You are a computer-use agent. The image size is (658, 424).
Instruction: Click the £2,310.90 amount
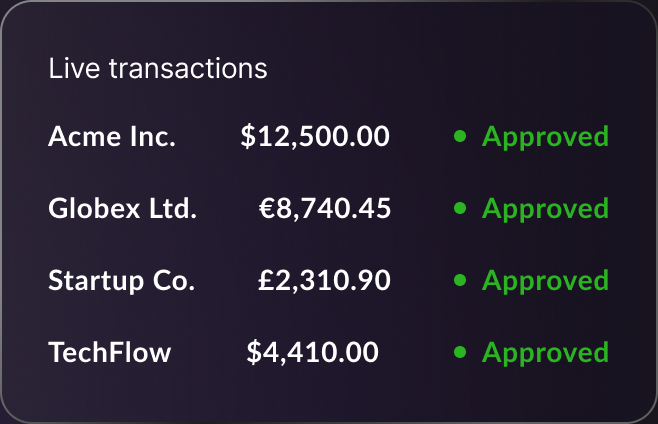pos(324,280)
